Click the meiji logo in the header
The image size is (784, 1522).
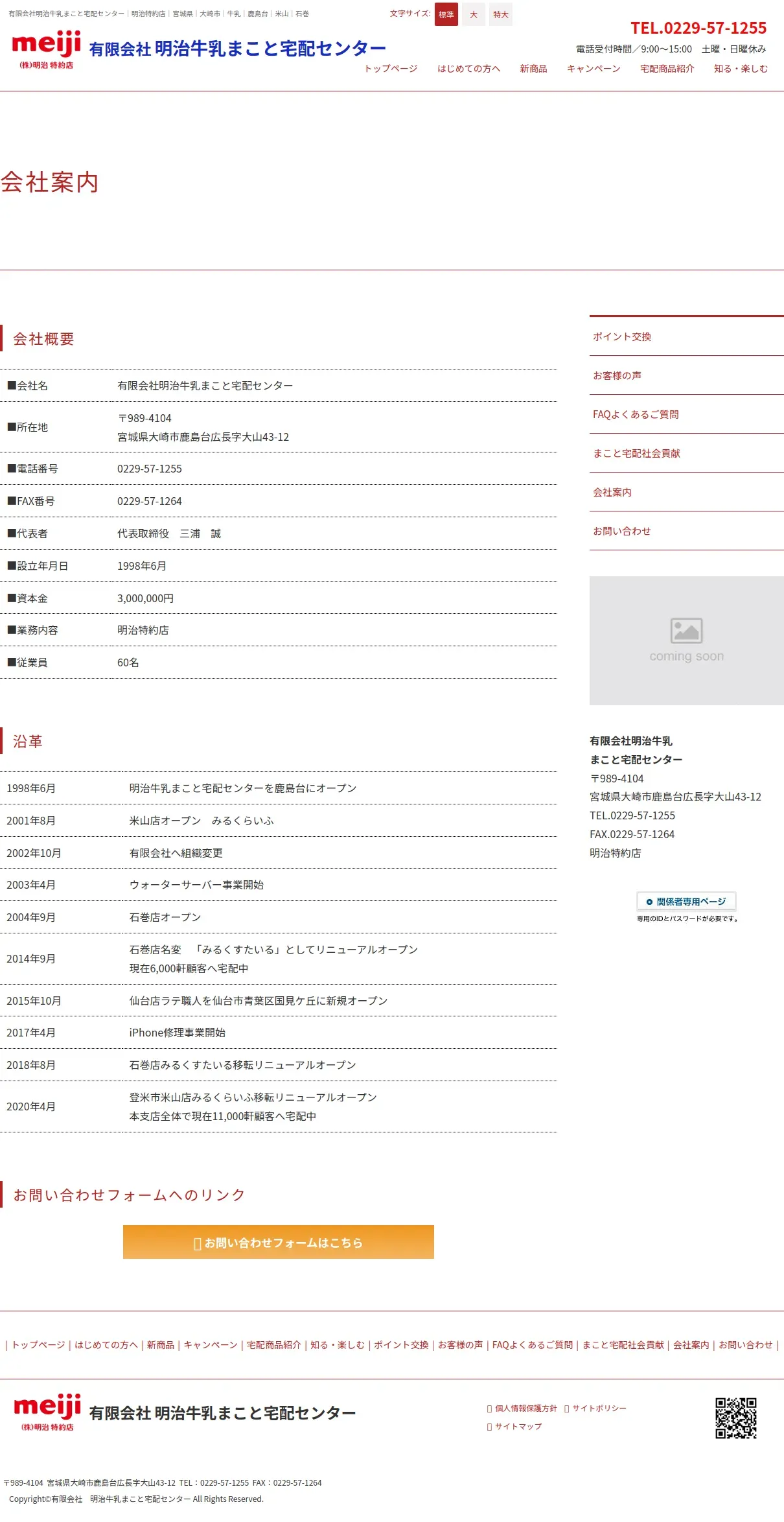47,50
